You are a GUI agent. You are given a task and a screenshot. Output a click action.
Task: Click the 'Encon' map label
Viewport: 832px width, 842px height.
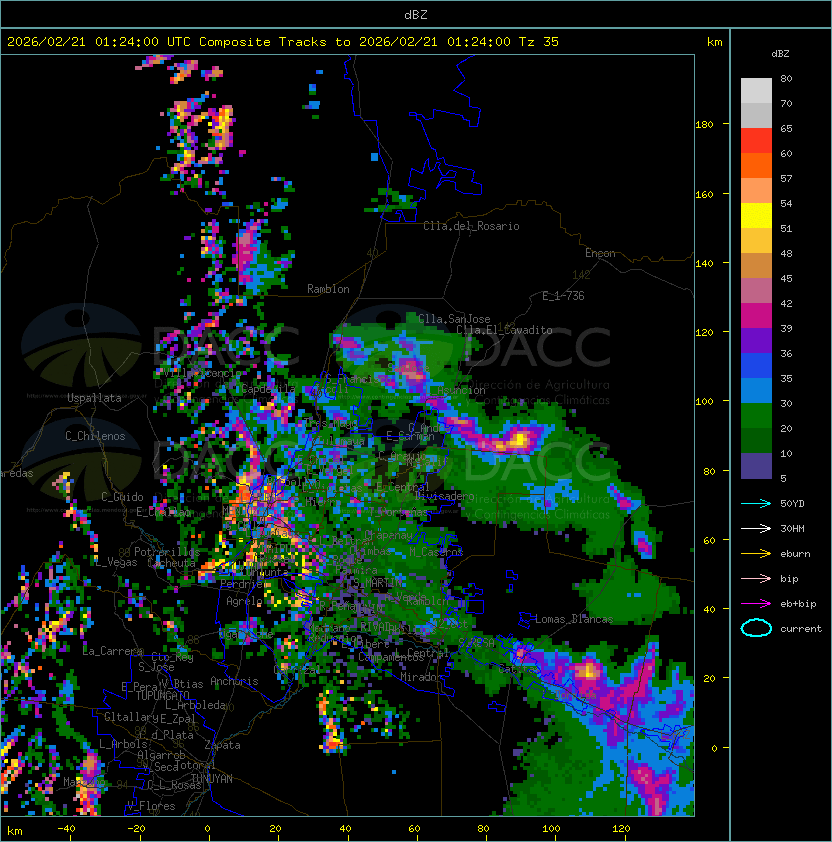[x=600, y=253]
